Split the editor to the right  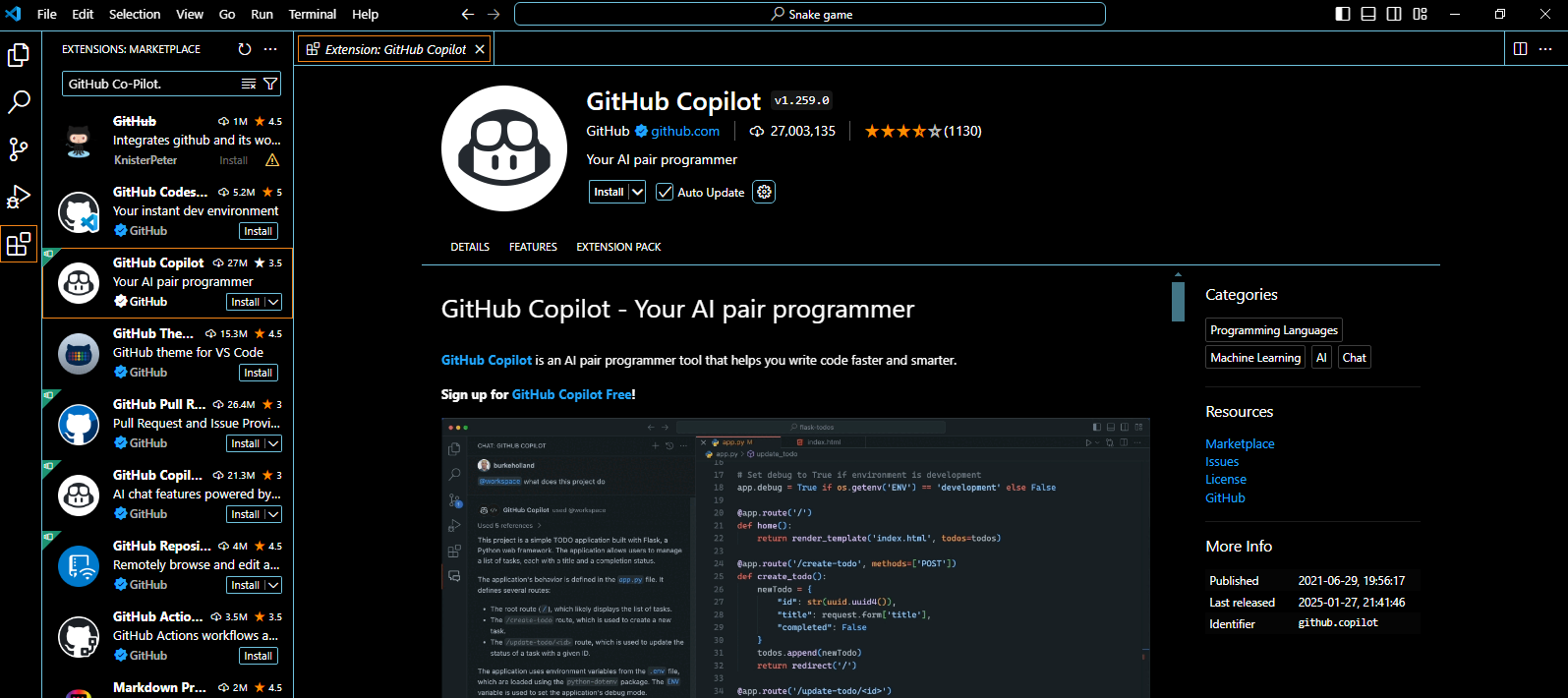pyautogui.click(x=1520, y=49)
